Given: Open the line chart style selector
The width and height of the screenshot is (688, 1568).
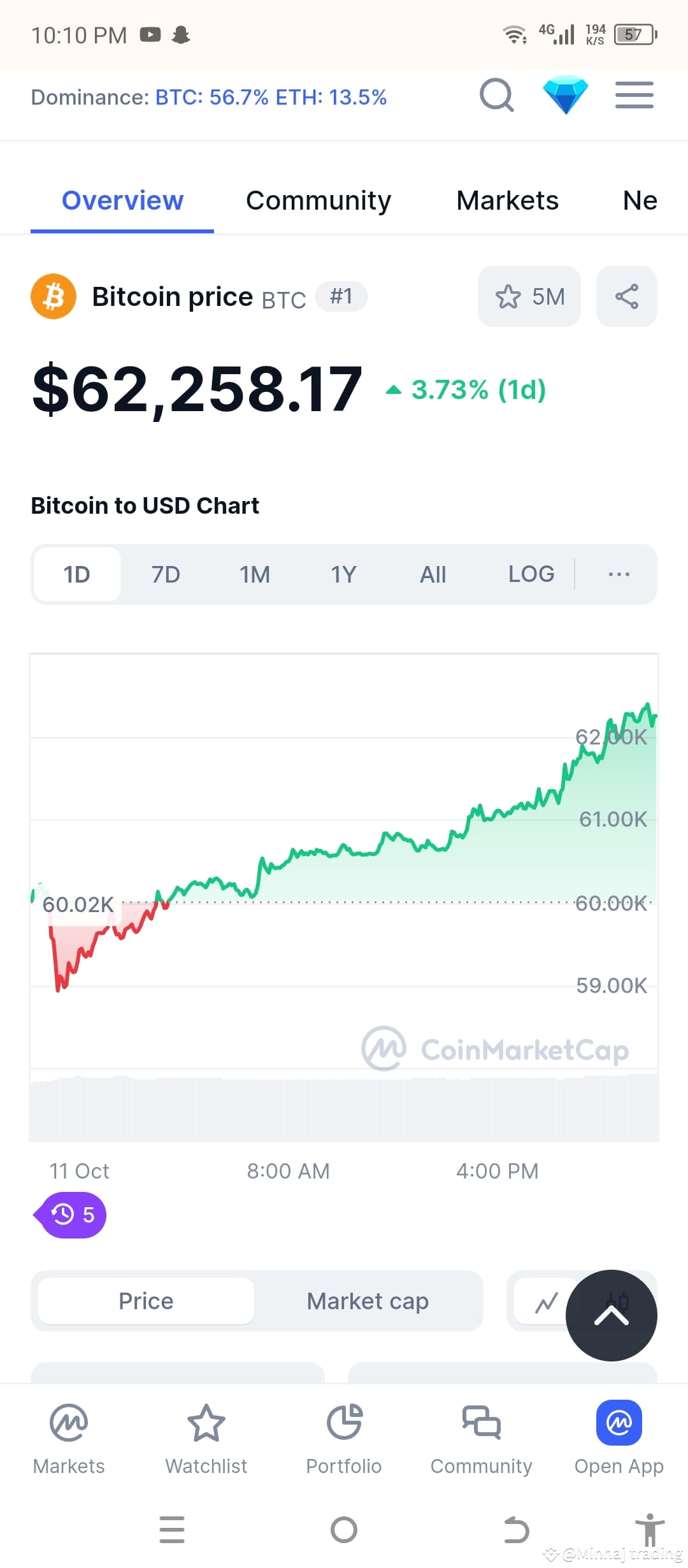Looking at the screenshot, I should [x=546, y=1301].
